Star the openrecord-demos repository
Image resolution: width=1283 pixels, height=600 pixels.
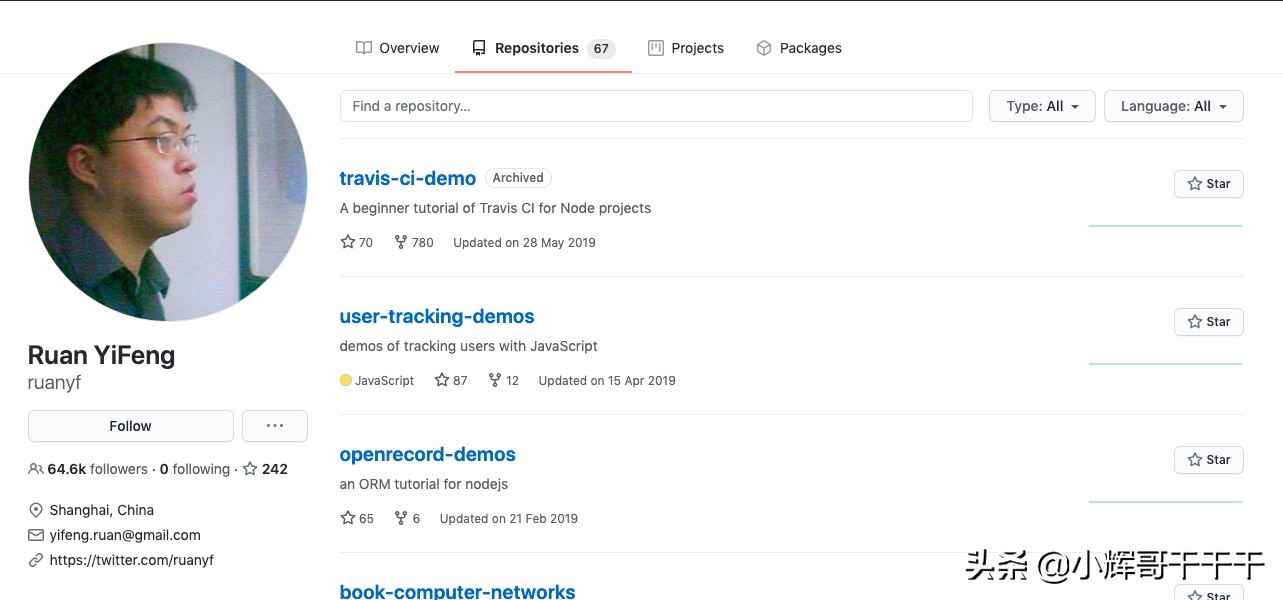[1208, 460]
